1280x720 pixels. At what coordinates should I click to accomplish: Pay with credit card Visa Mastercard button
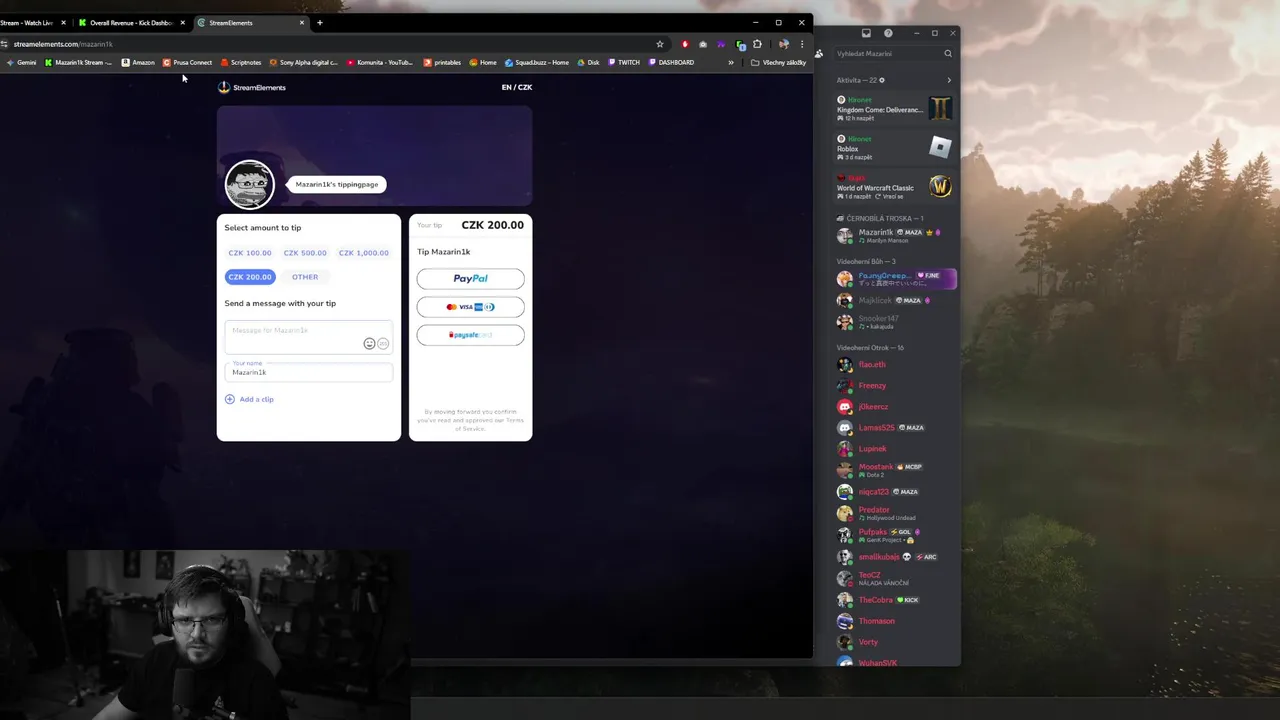tap(470, 307)
